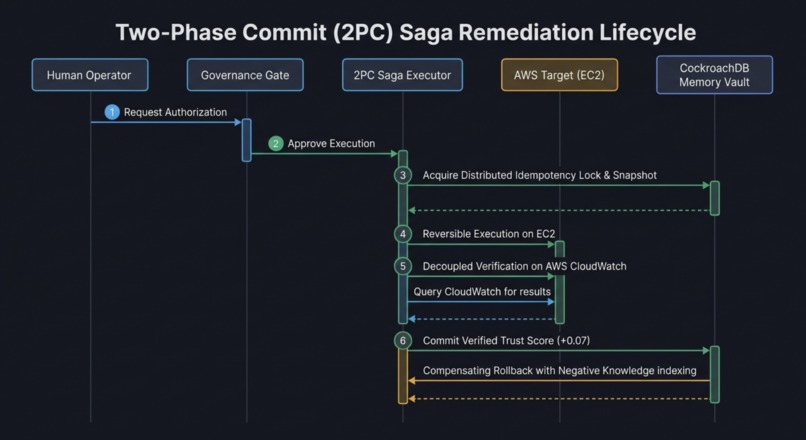
Task: Click the diagram title 'Two-Phase Commit (2PC) Saga Remediation Lifecycle'
Action: tap(406, 32)
